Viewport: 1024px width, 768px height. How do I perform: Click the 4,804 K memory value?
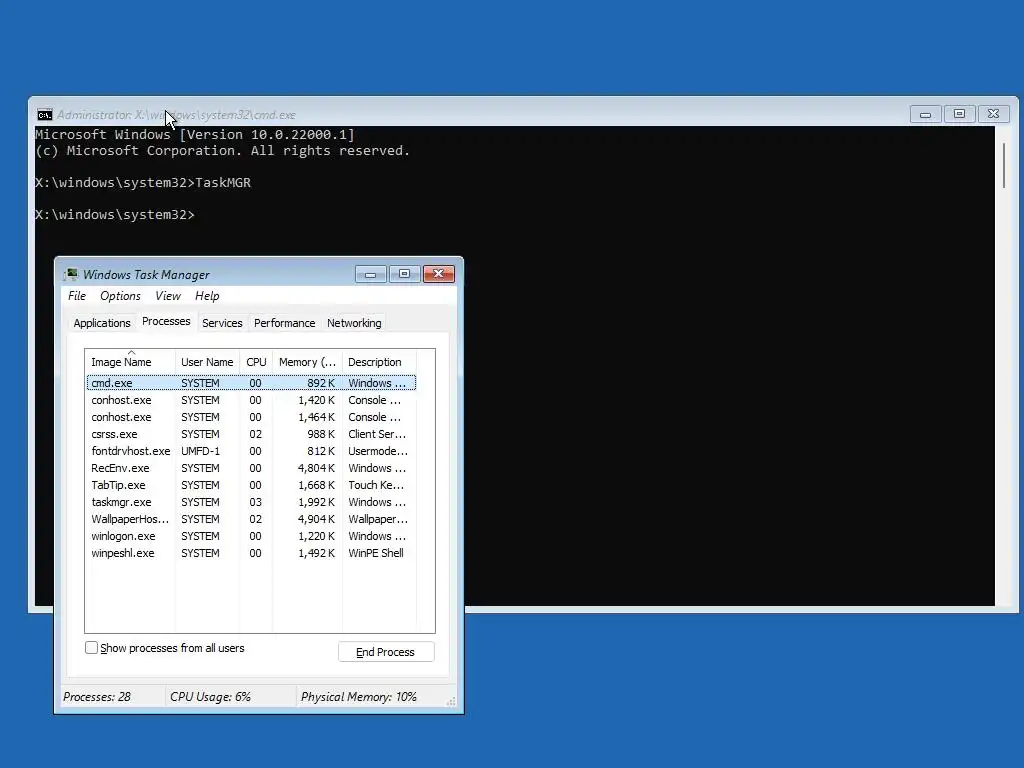tap(316, 468)
